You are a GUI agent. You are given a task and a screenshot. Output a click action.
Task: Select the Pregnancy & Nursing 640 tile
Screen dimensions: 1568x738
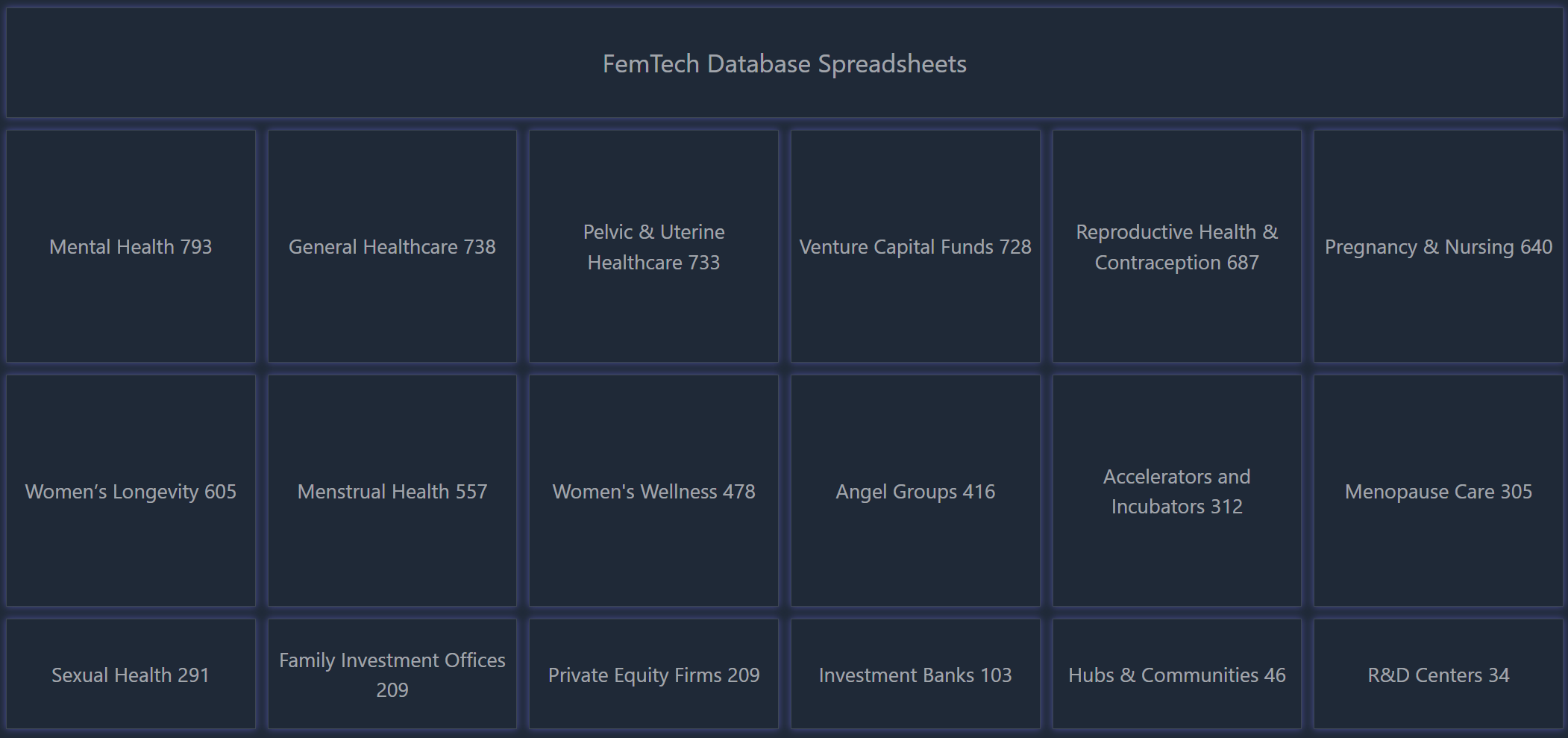click(x=1438, y=247)
